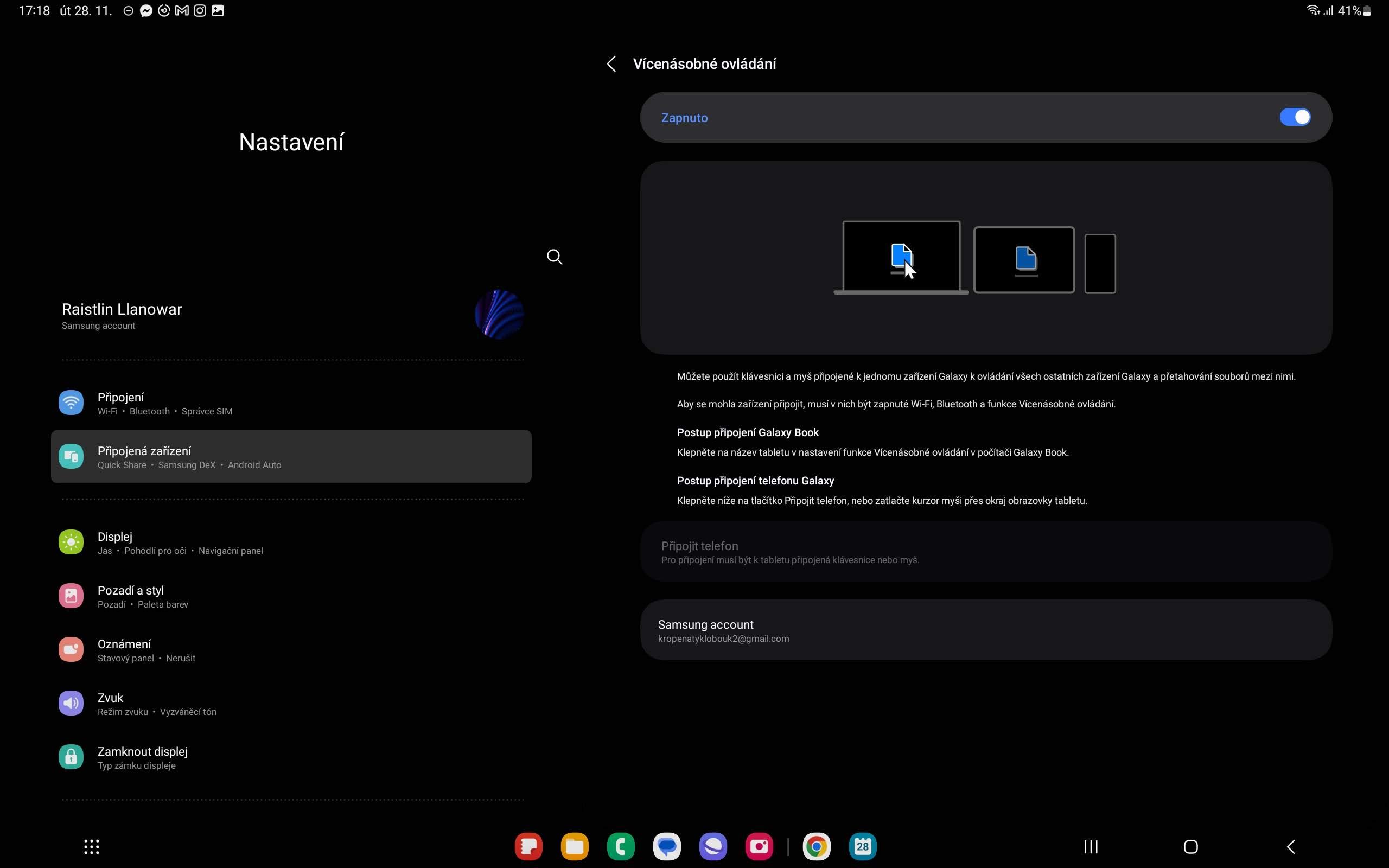
Task: Open the Oznámení settings category
Action: click(291, 650)
